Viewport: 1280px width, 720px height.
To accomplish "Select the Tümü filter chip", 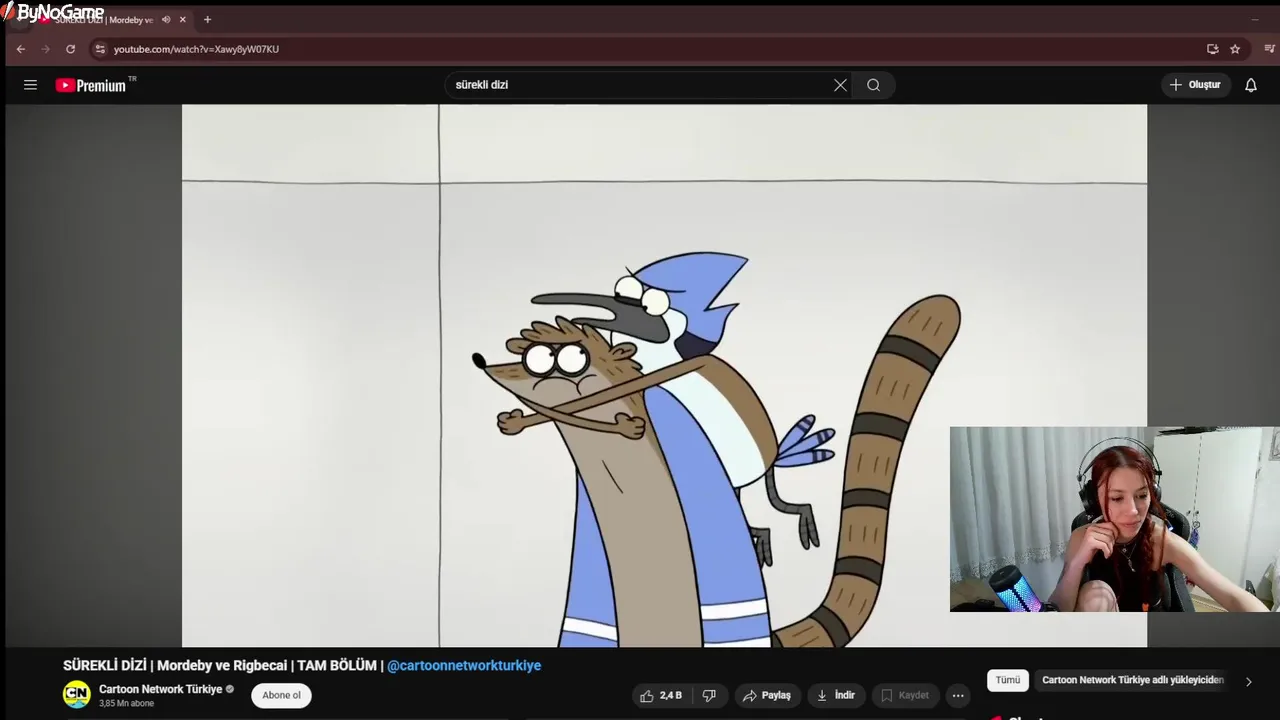I will click(x=1008, y=680).
